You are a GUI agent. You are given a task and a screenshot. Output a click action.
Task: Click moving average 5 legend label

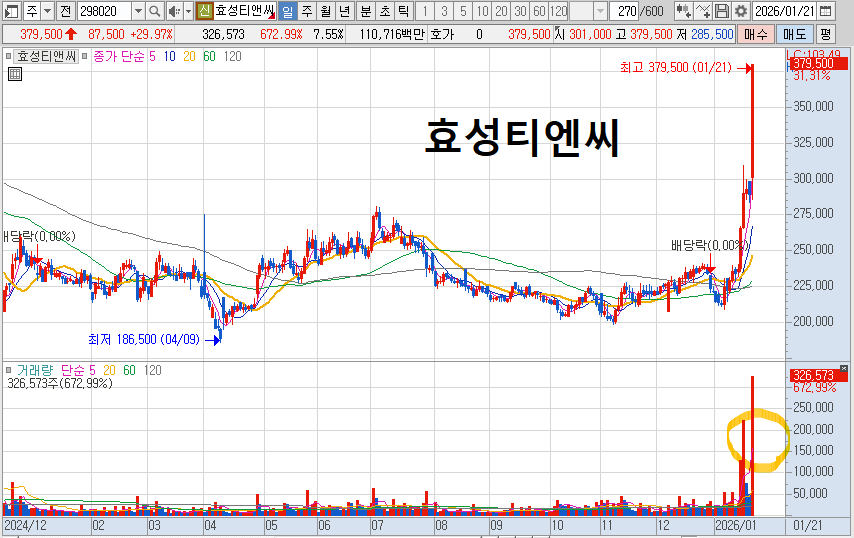(152, 56)
